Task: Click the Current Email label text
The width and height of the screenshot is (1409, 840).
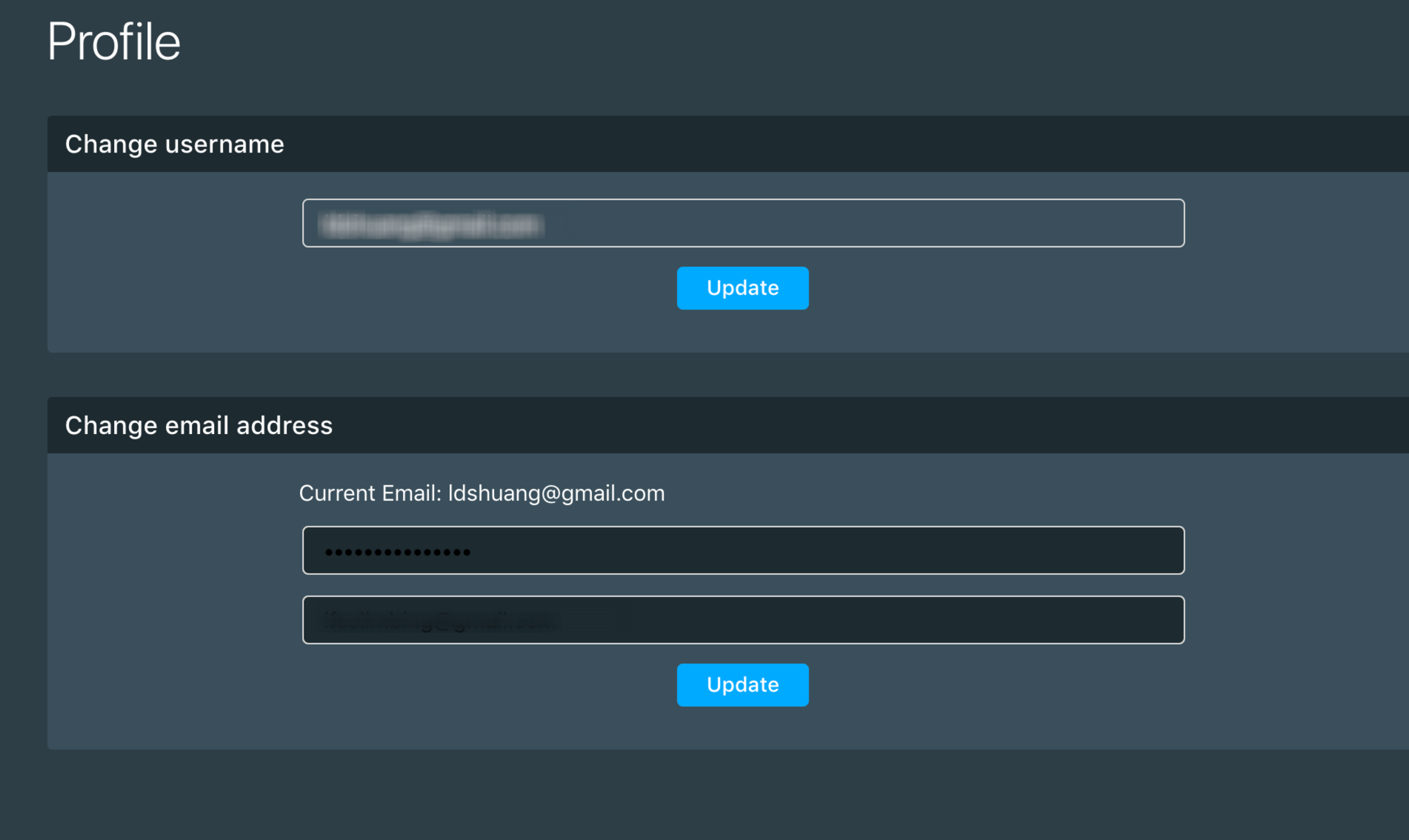Action: click(370, 493)
